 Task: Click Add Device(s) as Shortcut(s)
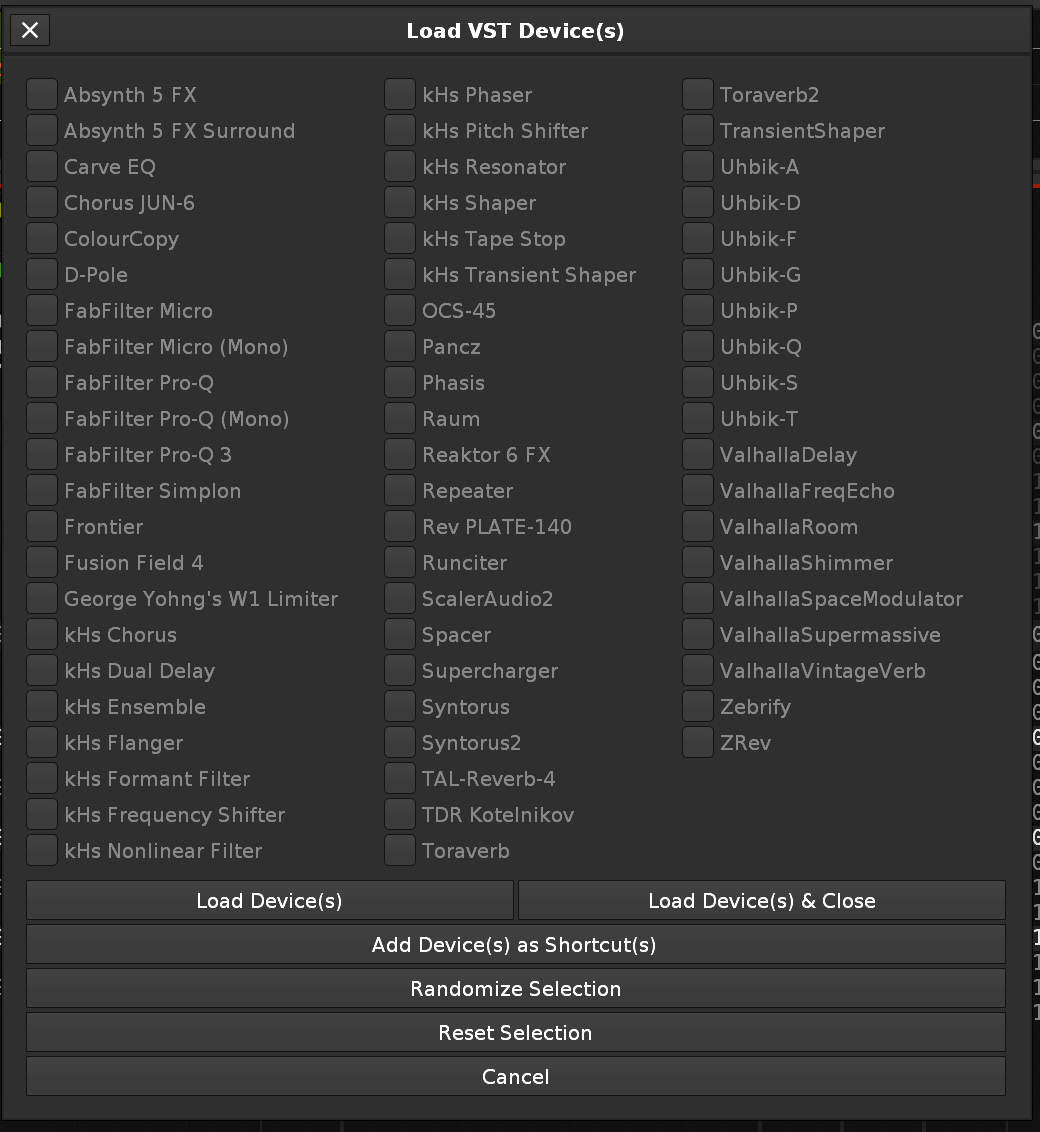(515, 945)
